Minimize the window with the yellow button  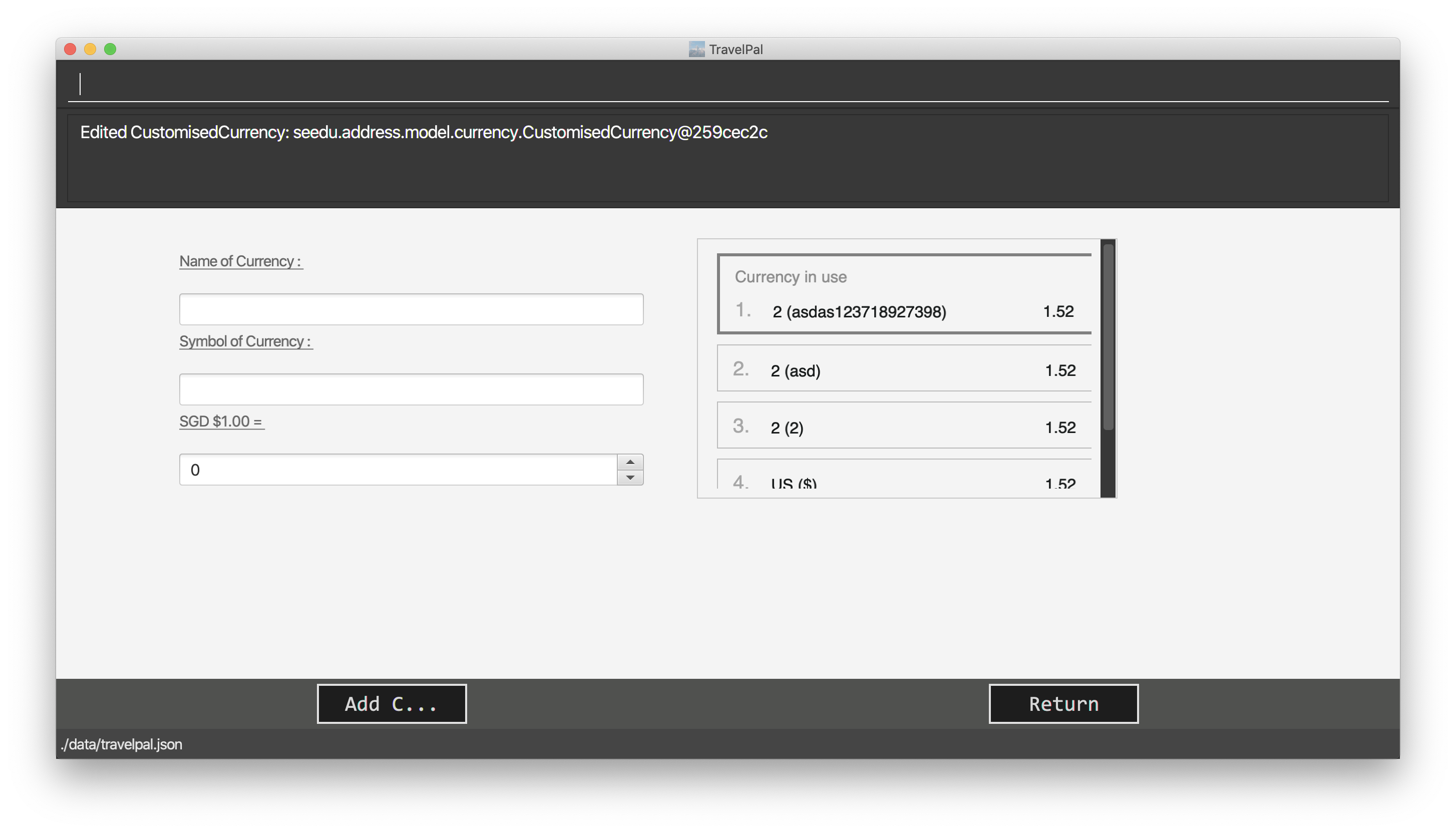click(x=91, y=49)
